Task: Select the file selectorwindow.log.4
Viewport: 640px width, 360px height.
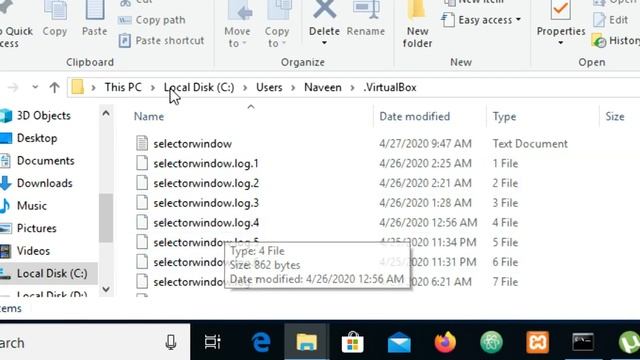Action: click(x=206, y=223)
